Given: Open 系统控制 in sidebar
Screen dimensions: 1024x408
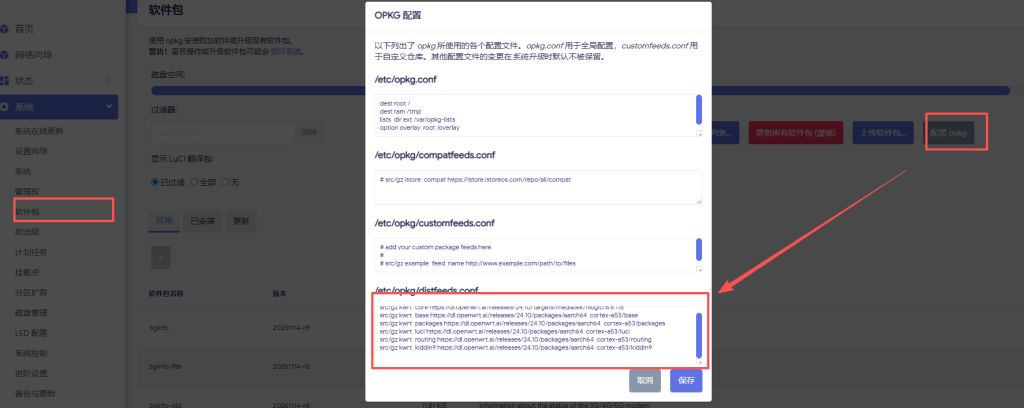Looking at the screenshot, I should pyautogui.click(x=31, y=353).
